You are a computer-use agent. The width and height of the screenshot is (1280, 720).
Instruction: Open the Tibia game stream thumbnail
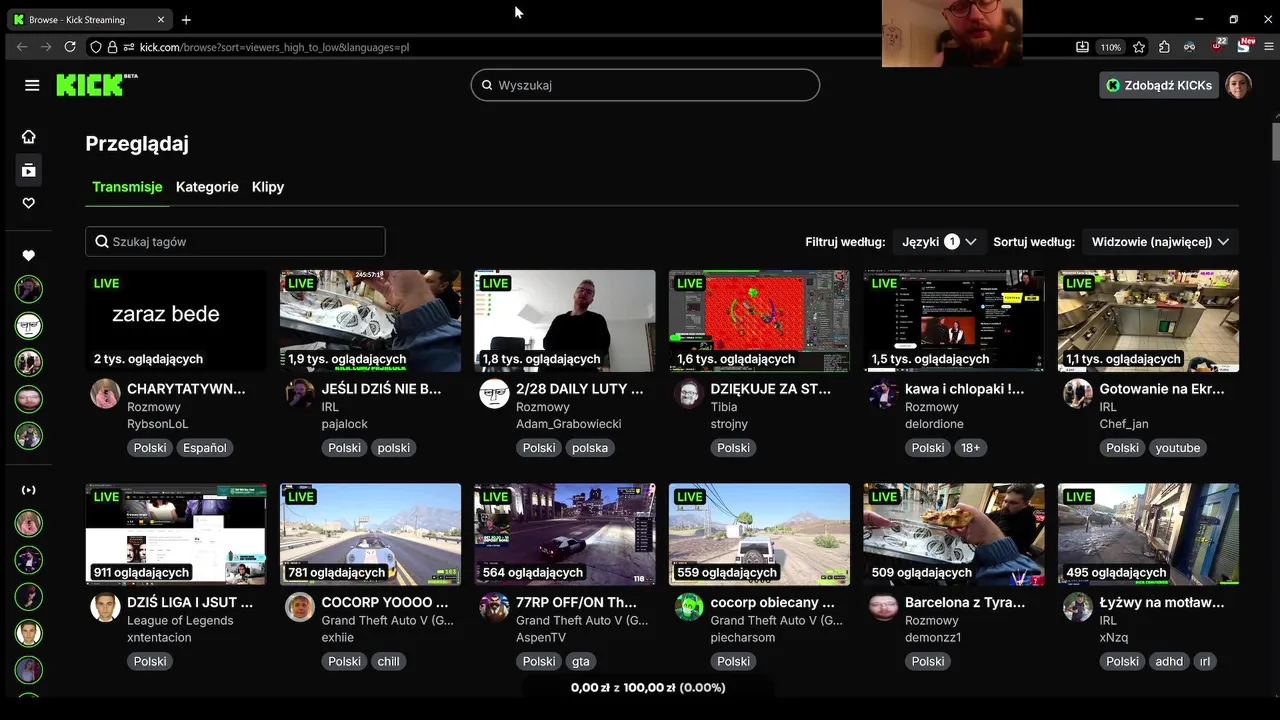(x=759, y=321)
